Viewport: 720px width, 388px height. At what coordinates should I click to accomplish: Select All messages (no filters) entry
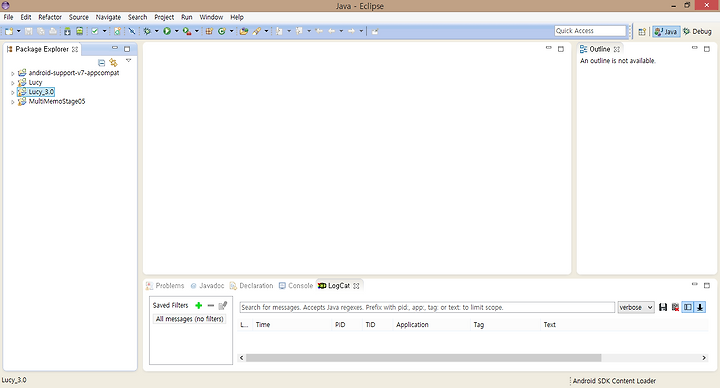click(x=190, y=319)
